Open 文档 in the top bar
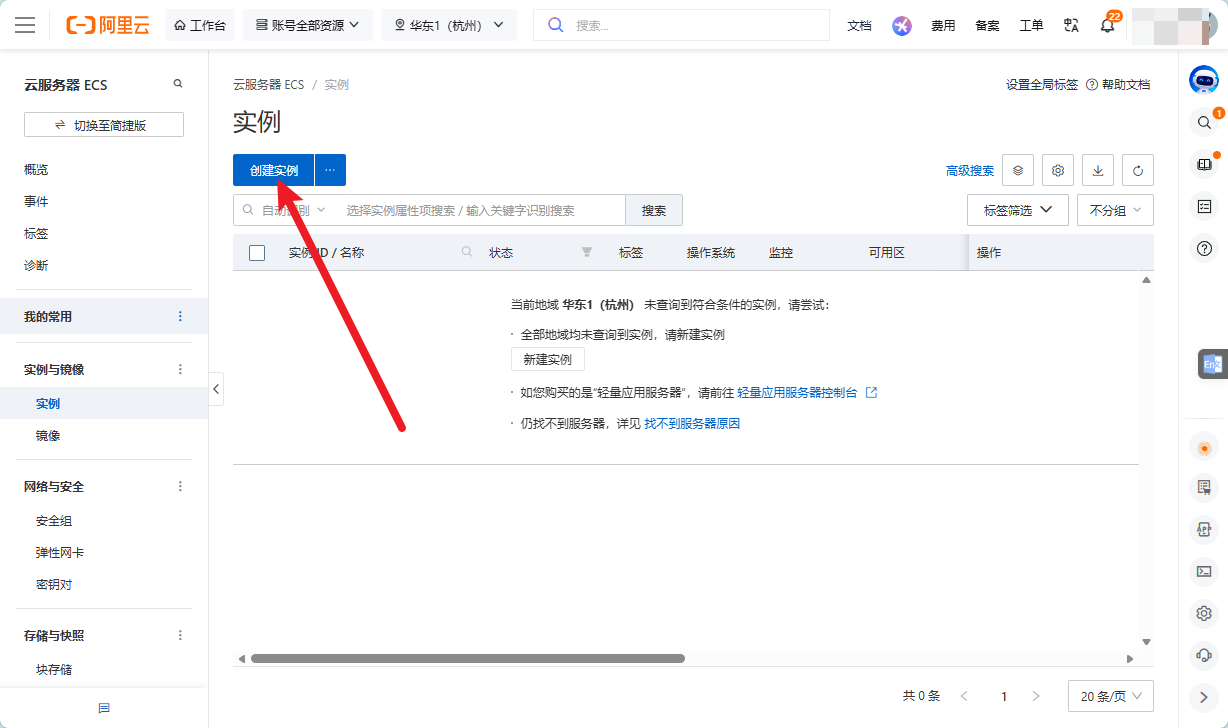 pyautogui.click(x=859, y=25)
